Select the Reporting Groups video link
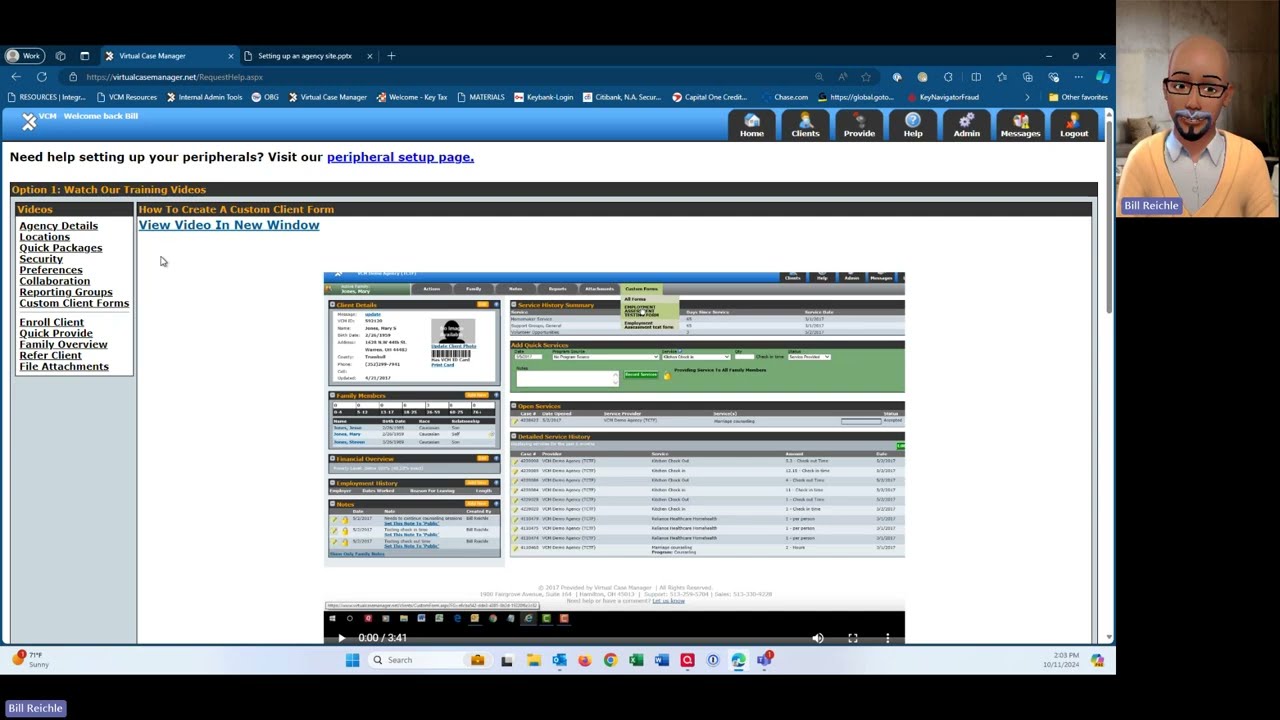Screen dimensions: 1280x720 66,292
